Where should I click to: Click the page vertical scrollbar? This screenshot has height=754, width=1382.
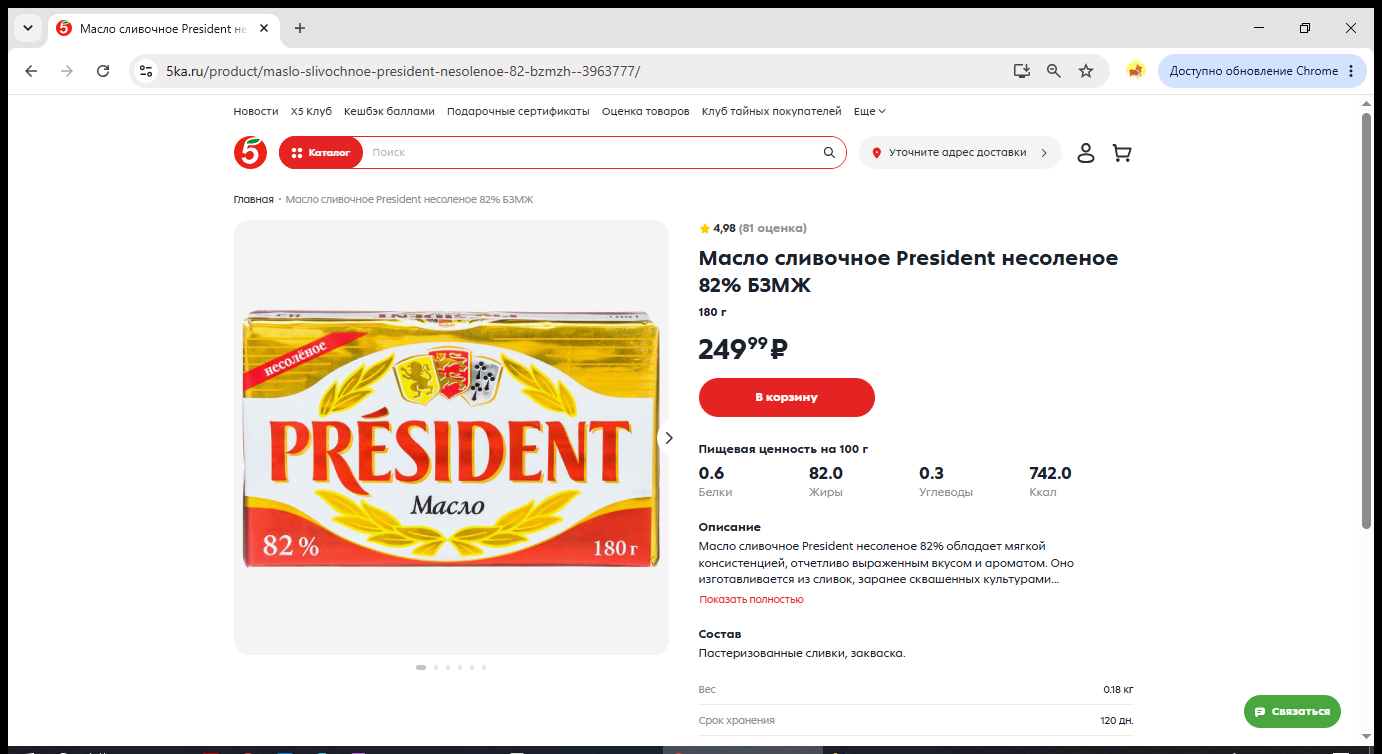1367,320
